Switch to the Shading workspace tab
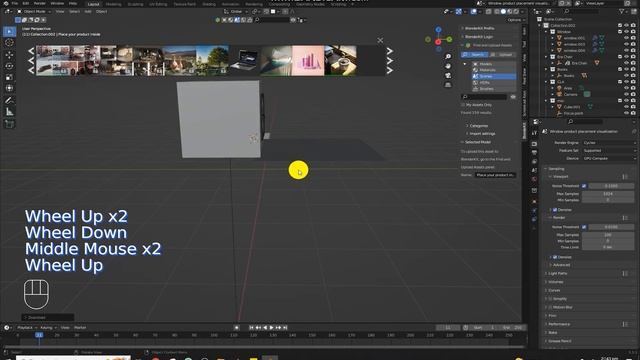Screen dimensions: 640x360 pos(209,4)
